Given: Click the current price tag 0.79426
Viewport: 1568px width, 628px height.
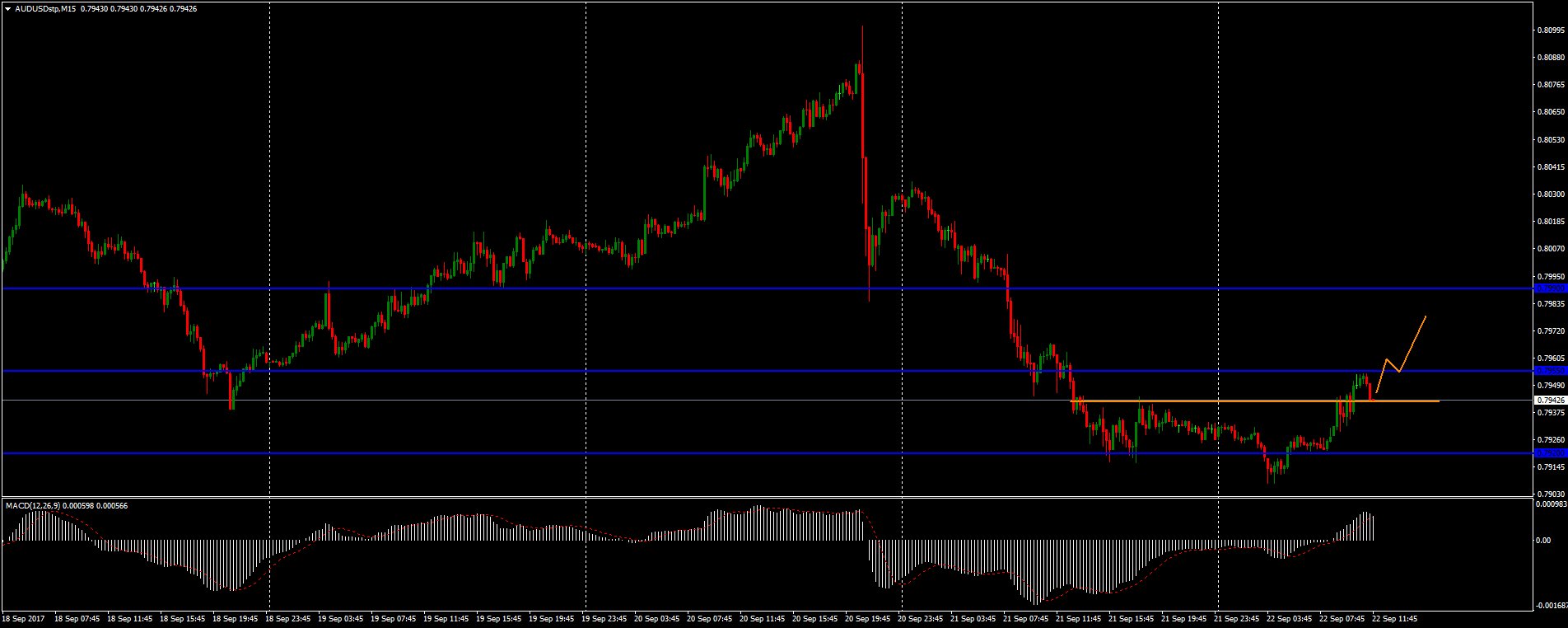Looking at the screenshot, I should (1550, 401).
